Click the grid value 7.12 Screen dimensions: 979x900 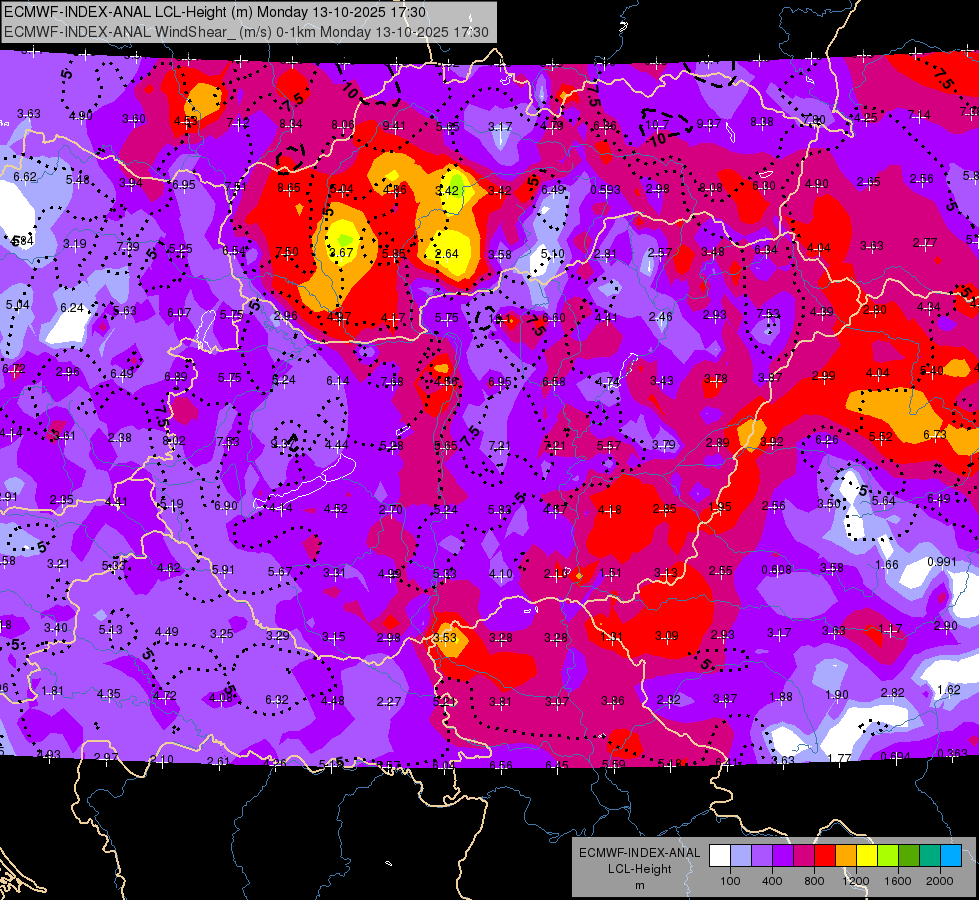[238, 122]
